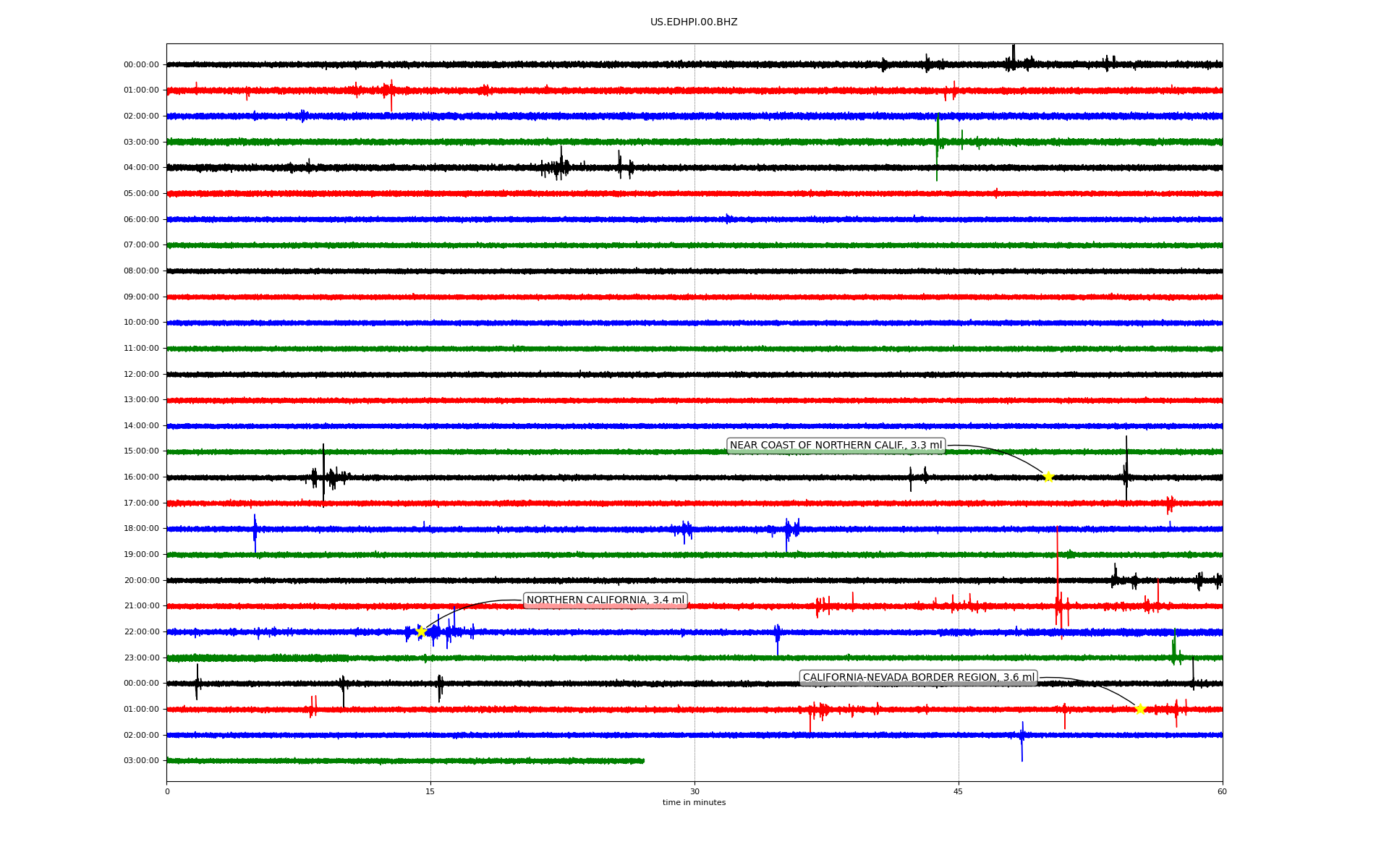Click the 11:00:00 hour label

141,349
